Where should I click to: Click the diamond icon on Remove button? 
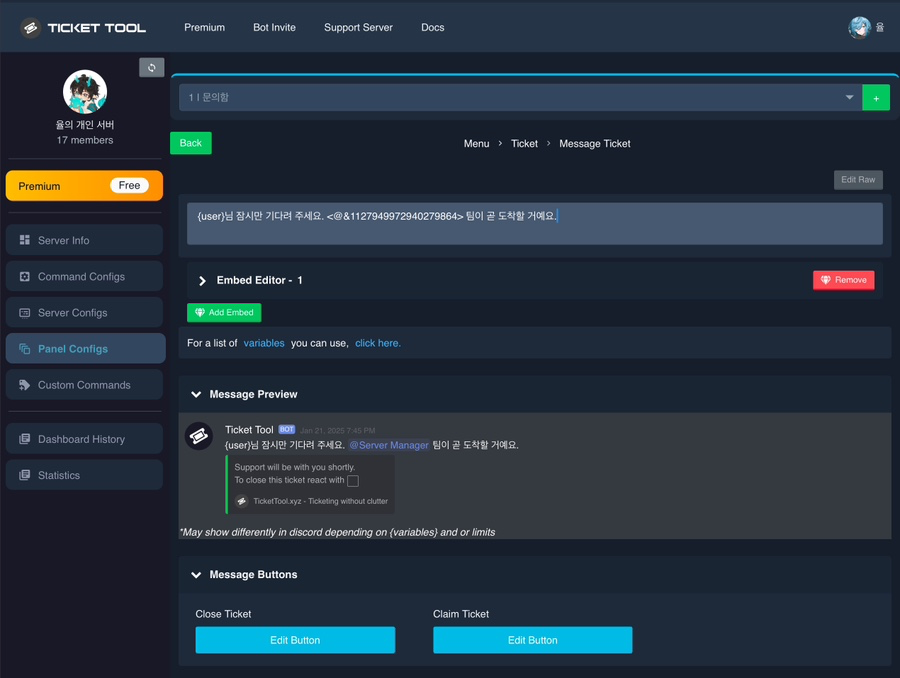coord(825,280)
